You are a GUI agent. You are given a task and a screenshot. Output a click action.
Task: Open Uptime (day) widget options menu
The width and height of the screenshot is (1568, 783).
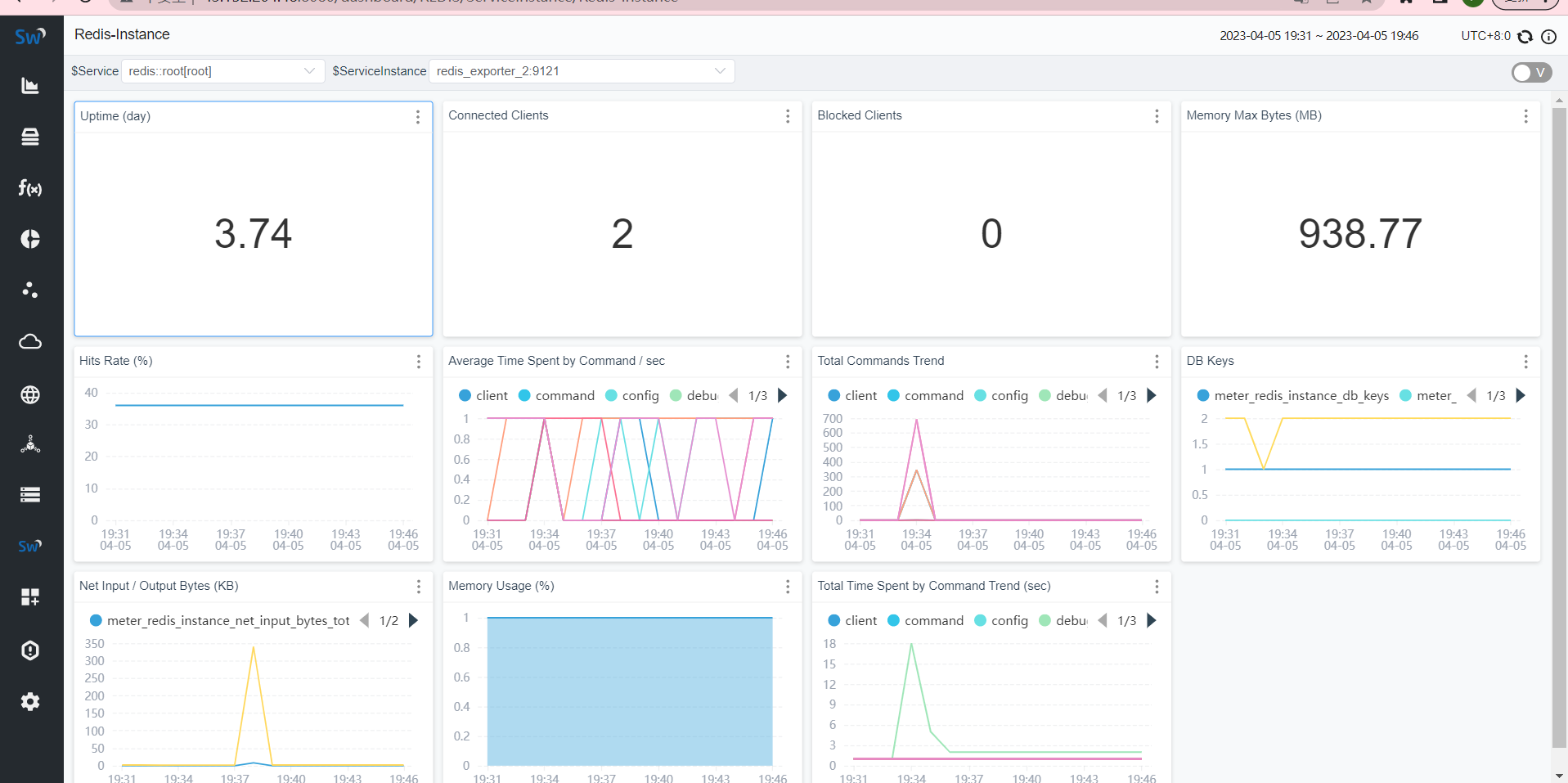click(x=418, y=117)
